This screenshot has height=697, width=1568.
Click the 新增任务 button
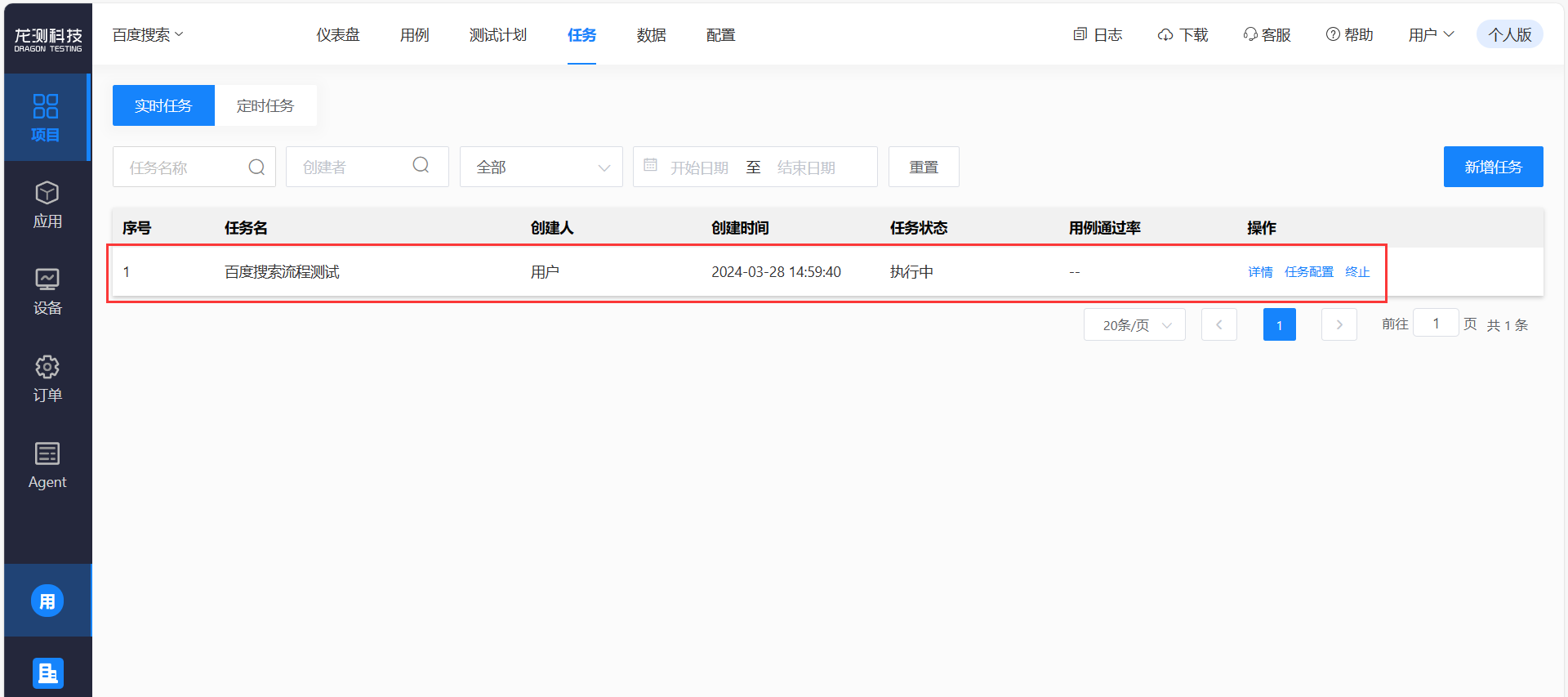coord(1494,167)
